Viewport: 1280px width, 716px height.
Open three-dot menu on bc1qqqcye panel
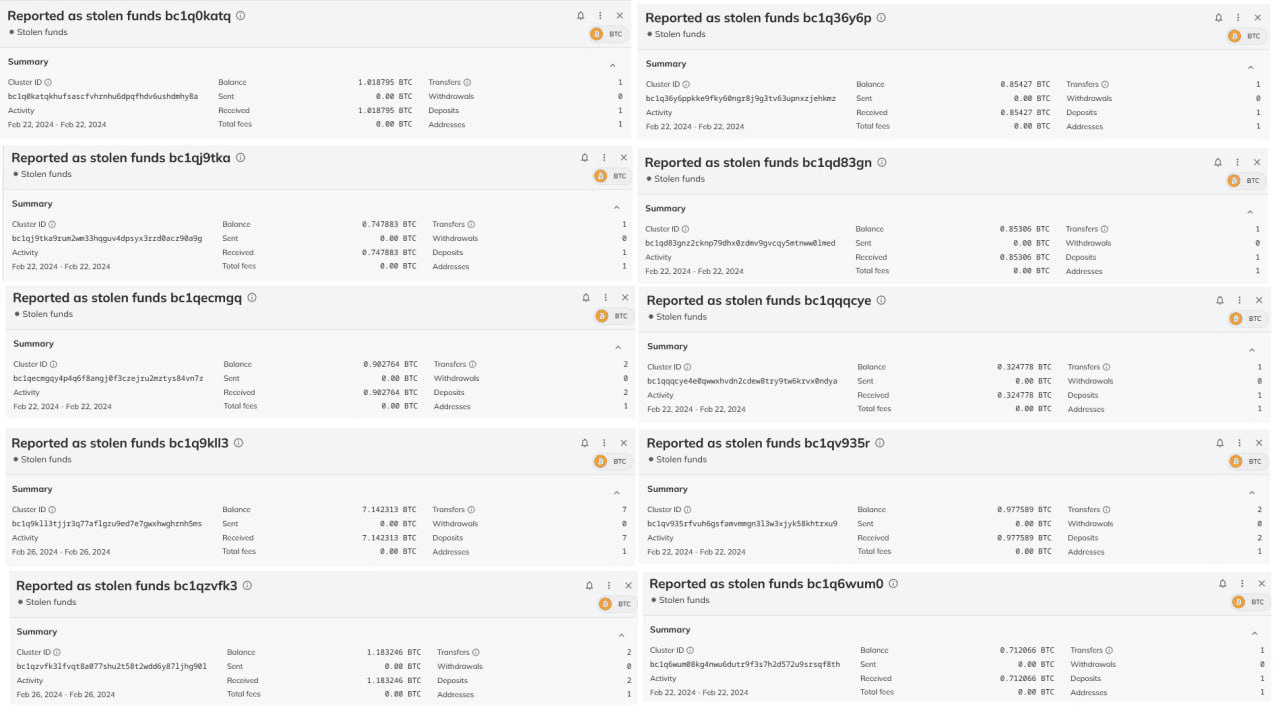pos(1239,301)
